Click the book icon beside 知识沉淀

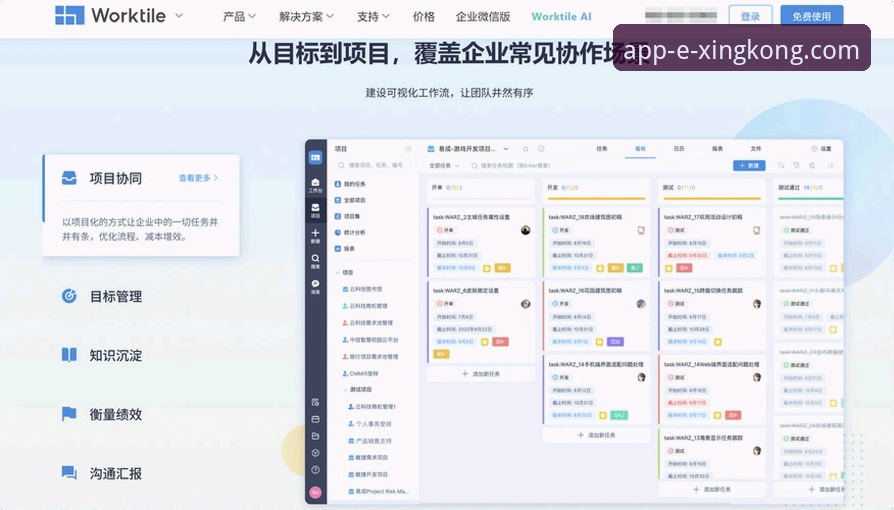(69, 355)
